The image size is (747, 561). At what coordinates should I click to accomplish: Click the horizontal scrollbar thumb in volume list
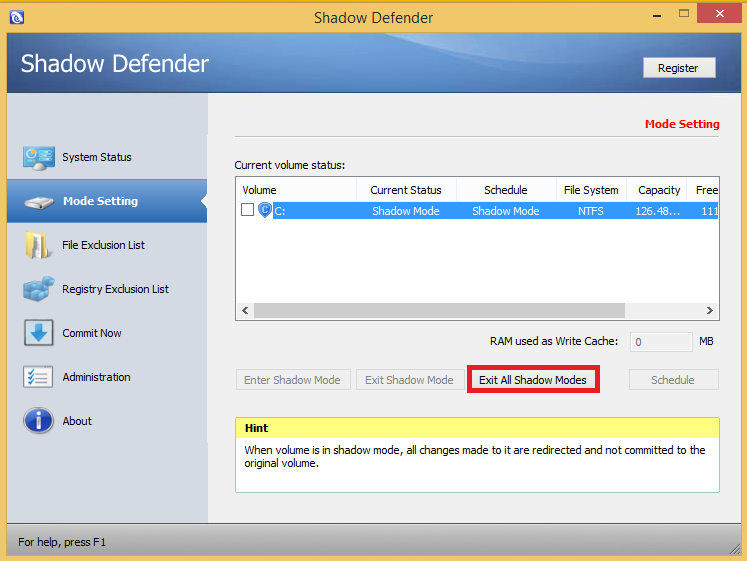click(439, 311)
